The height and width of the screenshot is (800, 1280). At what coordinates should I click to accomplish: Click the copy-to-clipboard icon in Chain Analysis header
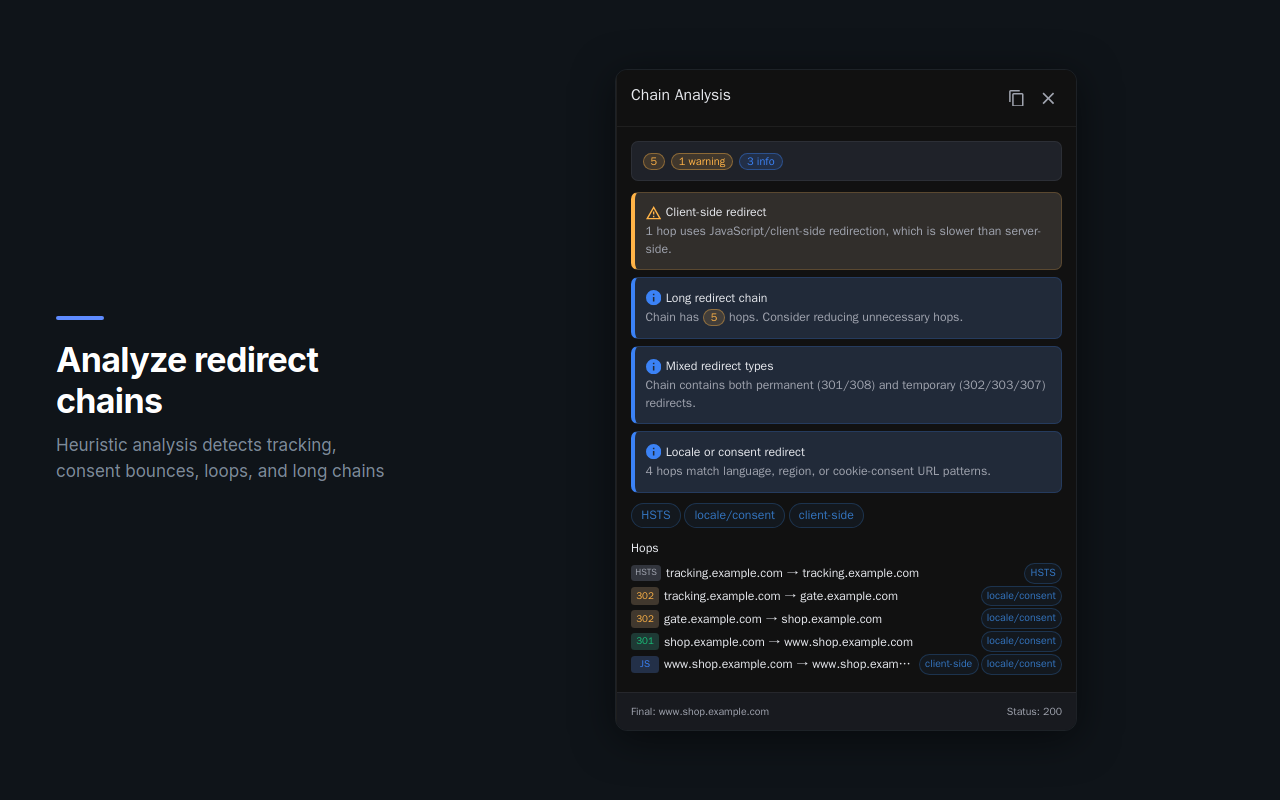[1016, 98]
